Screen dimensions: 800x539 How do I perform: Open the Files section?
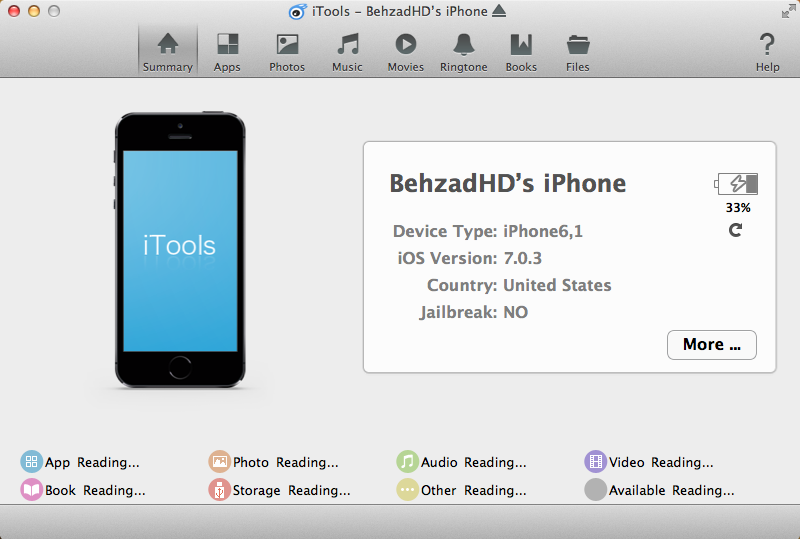(578, 52)
